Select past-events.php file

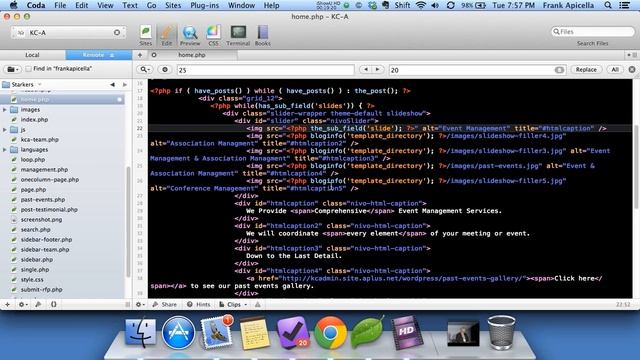tap(43, 200)
